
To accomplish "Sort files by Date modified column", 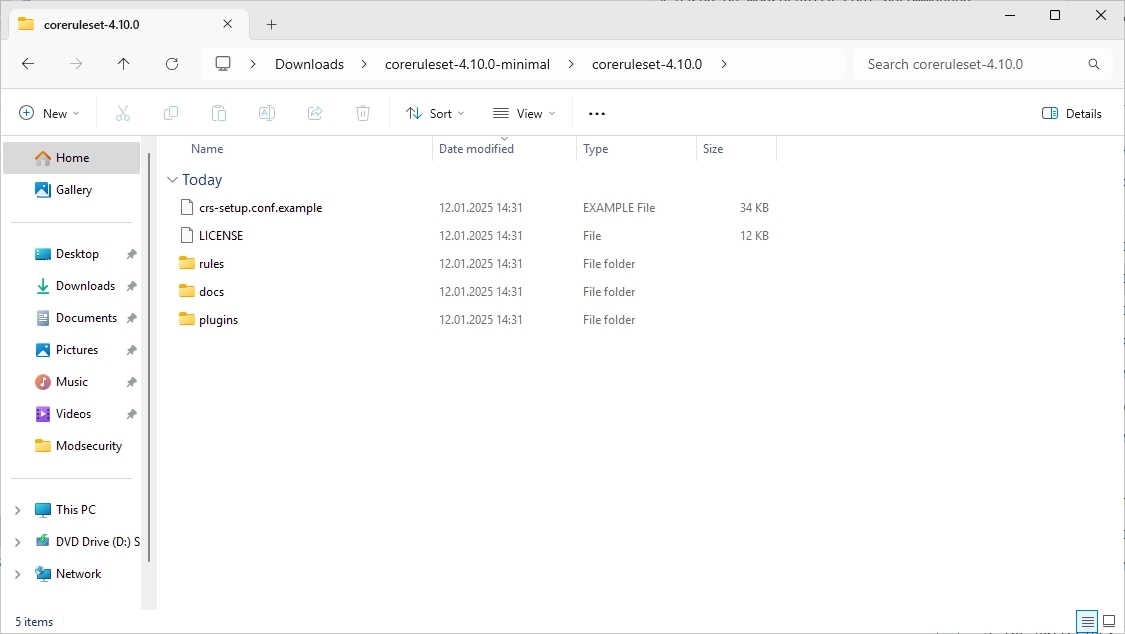I will pyautogui.click(x=476, y=149).
